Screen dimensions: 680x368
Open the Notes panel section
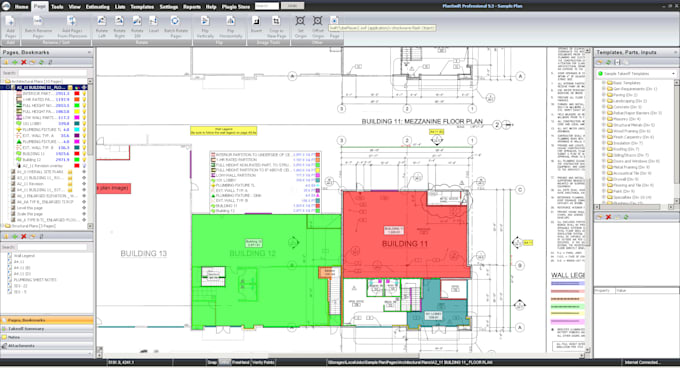[47, 337]
